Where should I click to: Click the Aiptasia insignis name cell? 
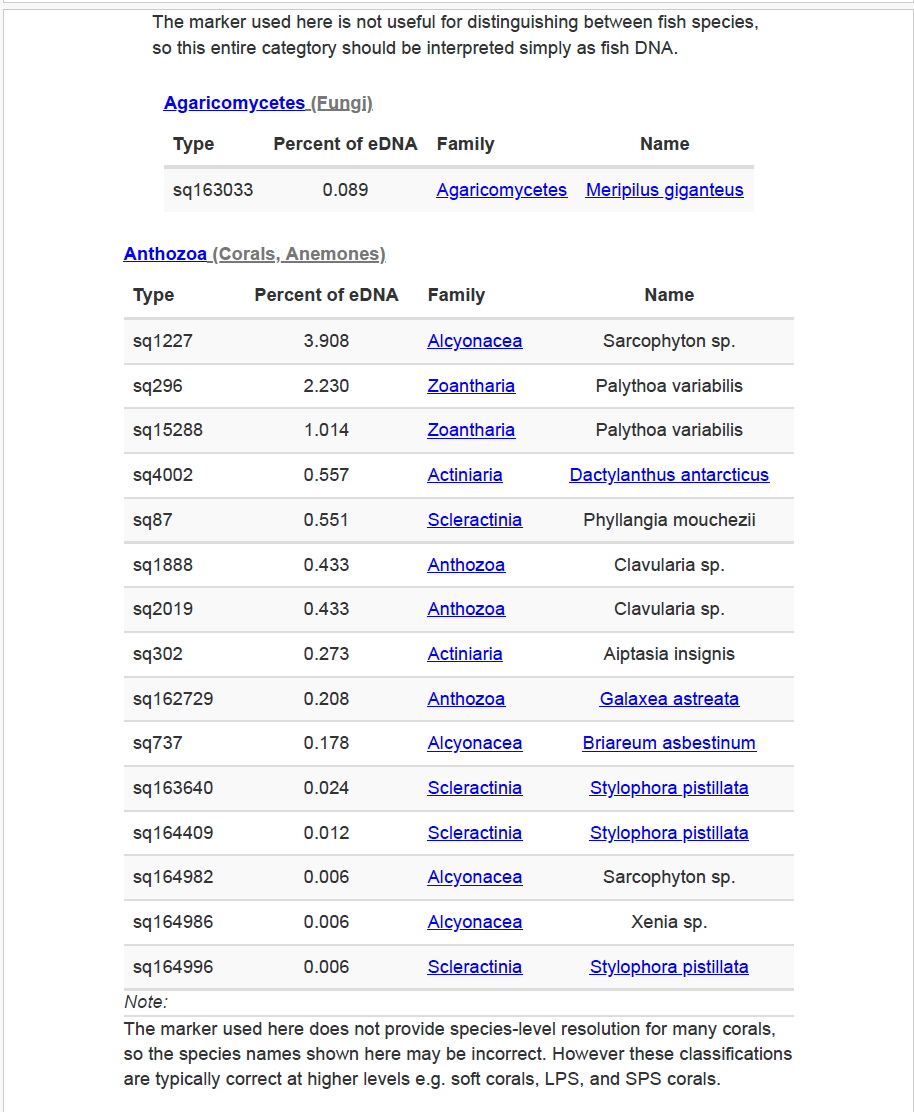point(669,654)
